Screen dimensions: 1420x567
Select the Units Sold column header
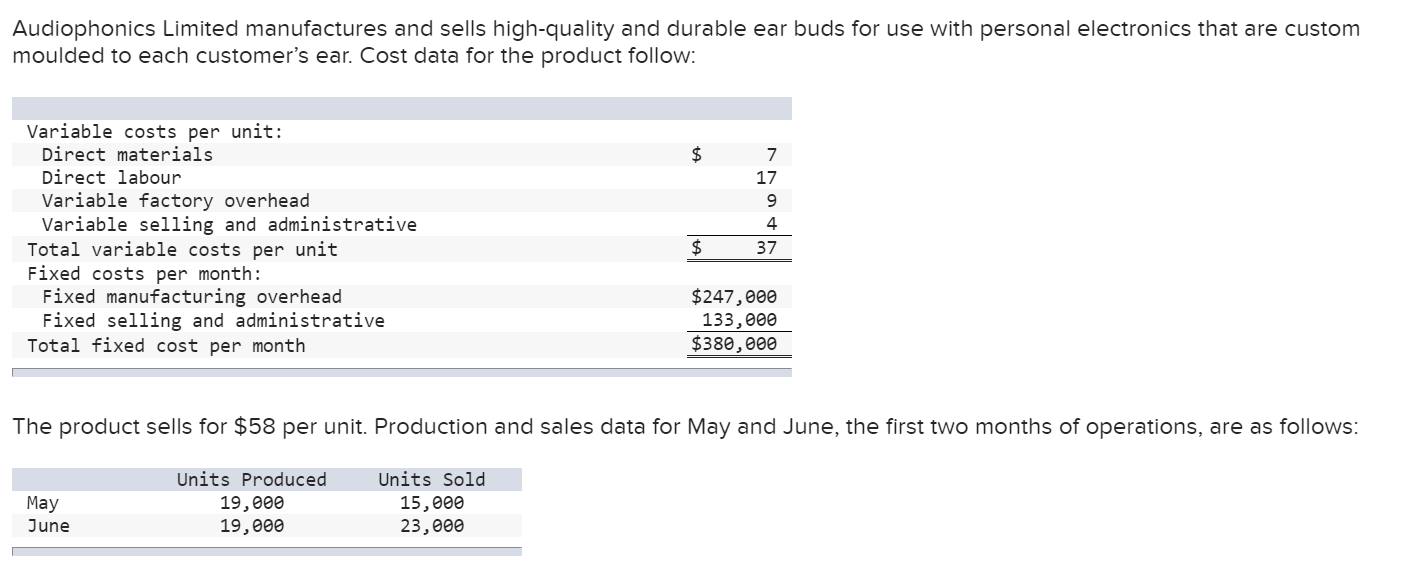431,480
